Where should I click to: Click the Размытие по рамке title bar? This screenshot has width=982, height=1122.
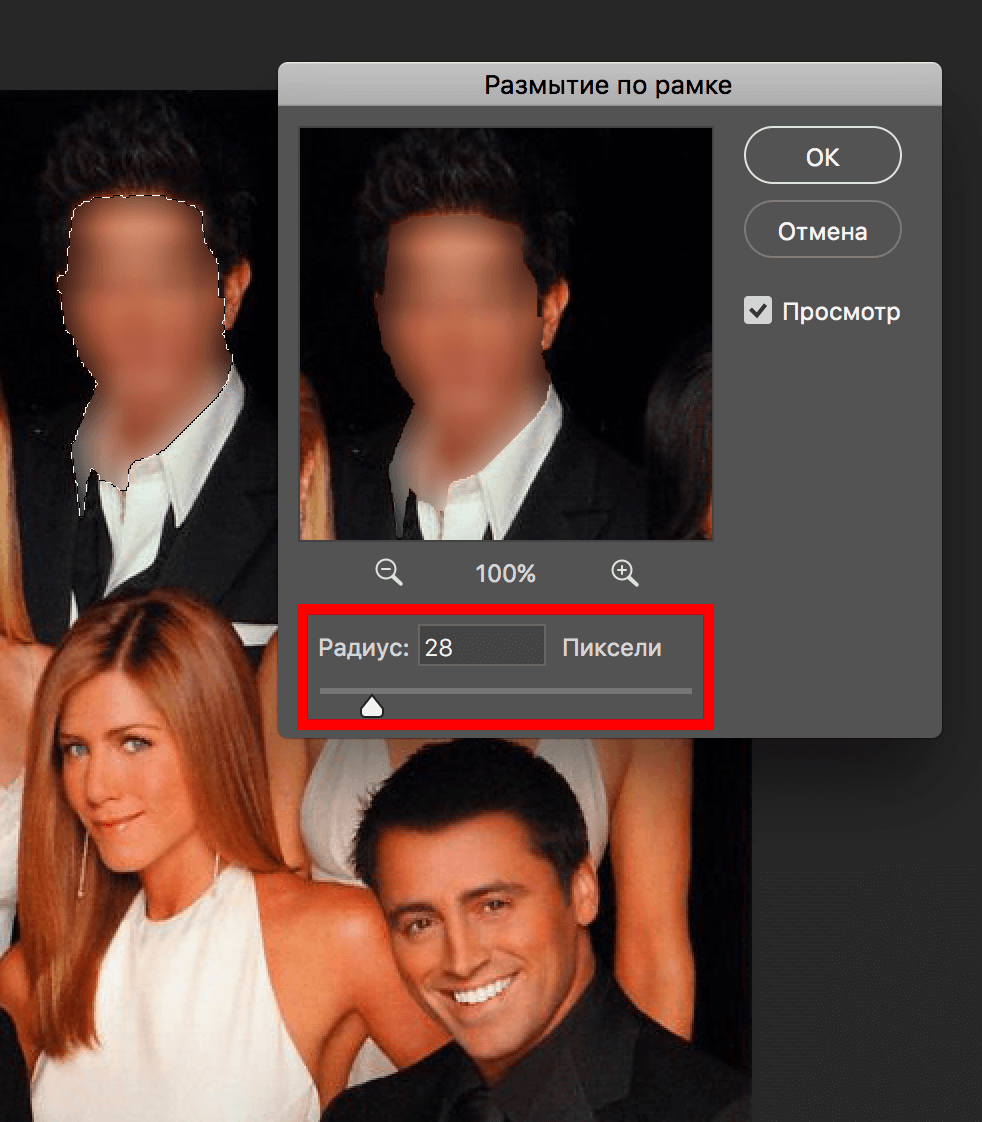tap(608, 85)
